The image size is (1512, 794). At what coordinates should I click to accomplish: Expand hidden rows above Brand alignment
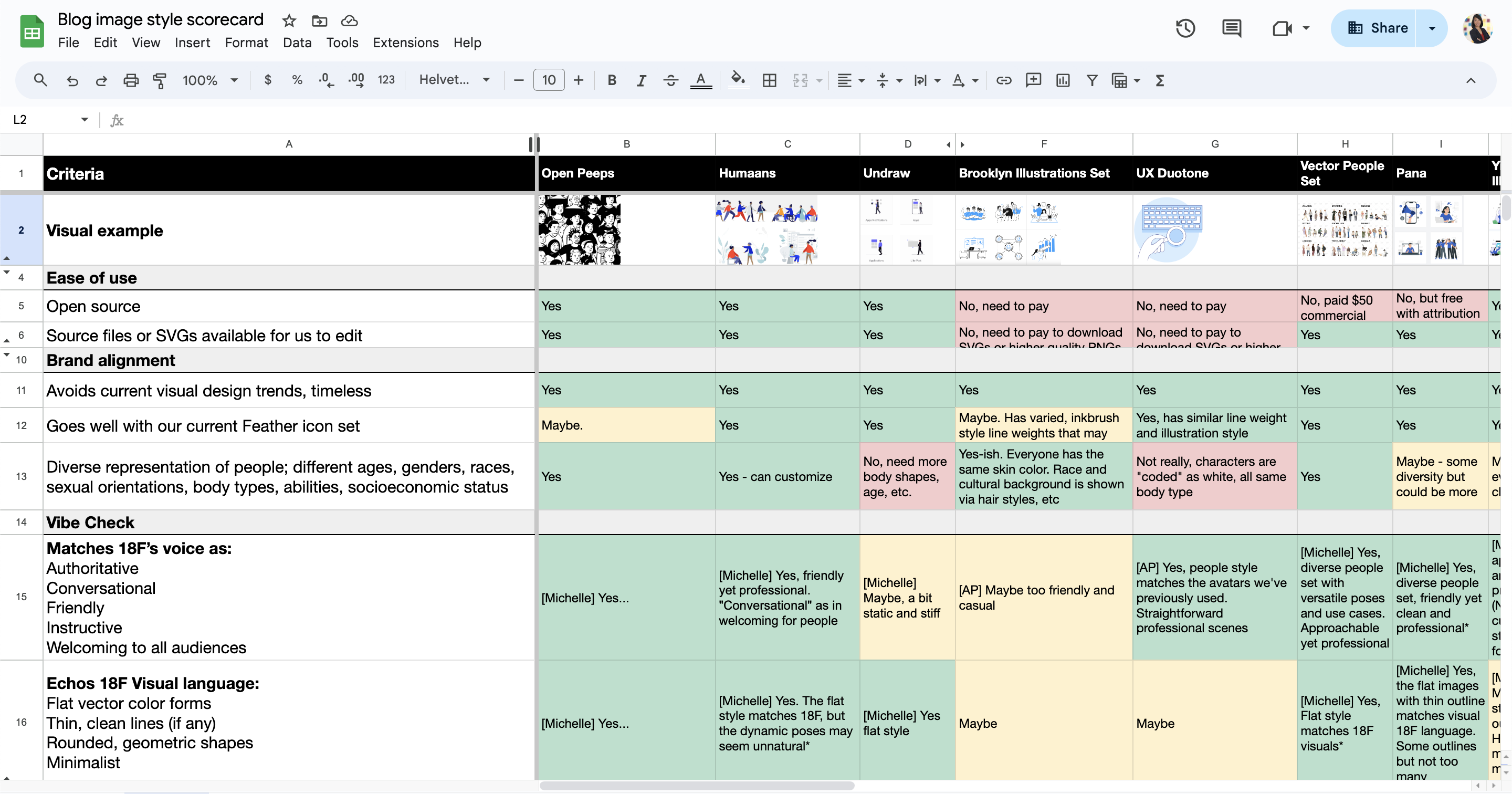(6, 354)
